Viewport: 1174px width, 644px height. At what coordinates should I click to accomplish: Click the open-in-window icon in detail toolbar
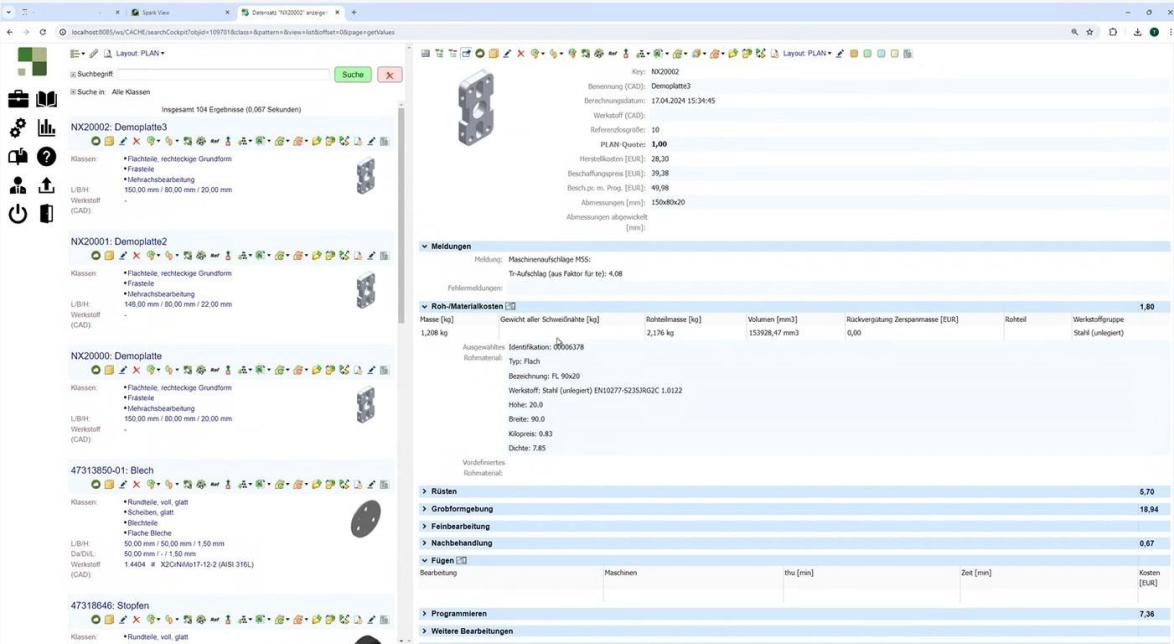click(x=466, y=53)
